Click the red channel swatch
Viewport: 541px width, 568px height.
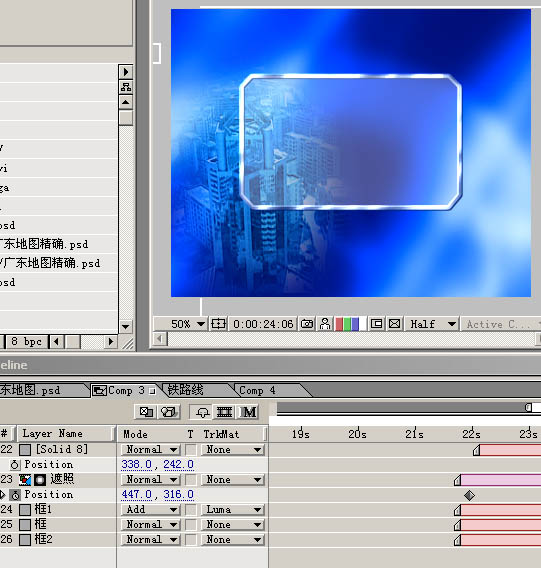339,324
